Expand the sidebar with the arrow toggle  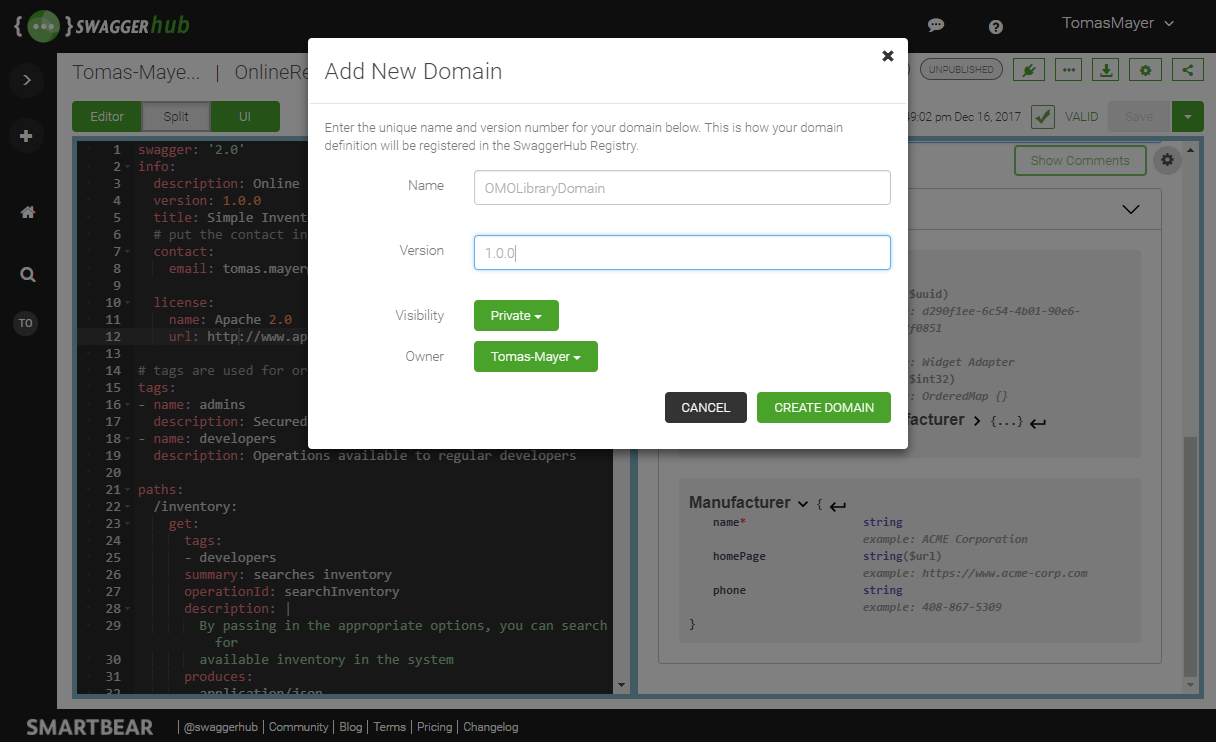[27, 80]
